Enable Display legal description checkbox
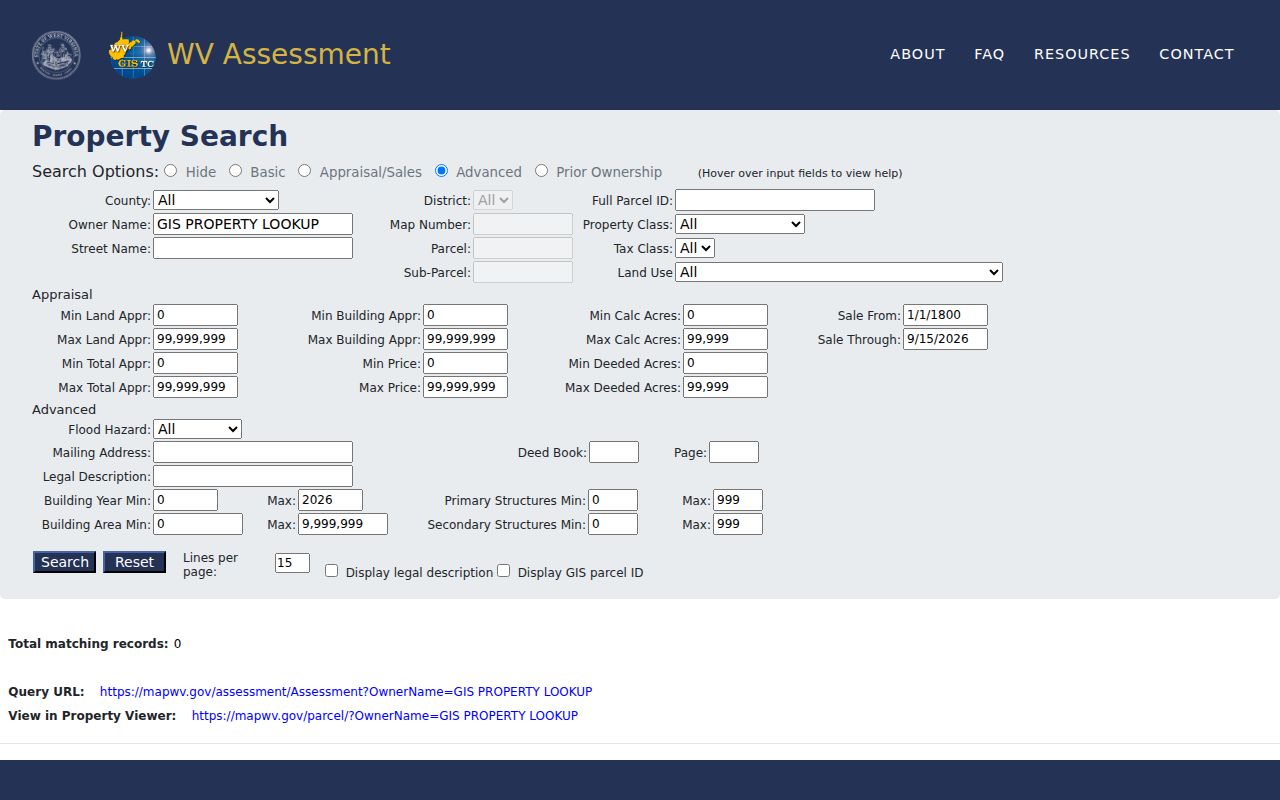This screenshot has height=800, width=1280. click(x=332, y=571)
